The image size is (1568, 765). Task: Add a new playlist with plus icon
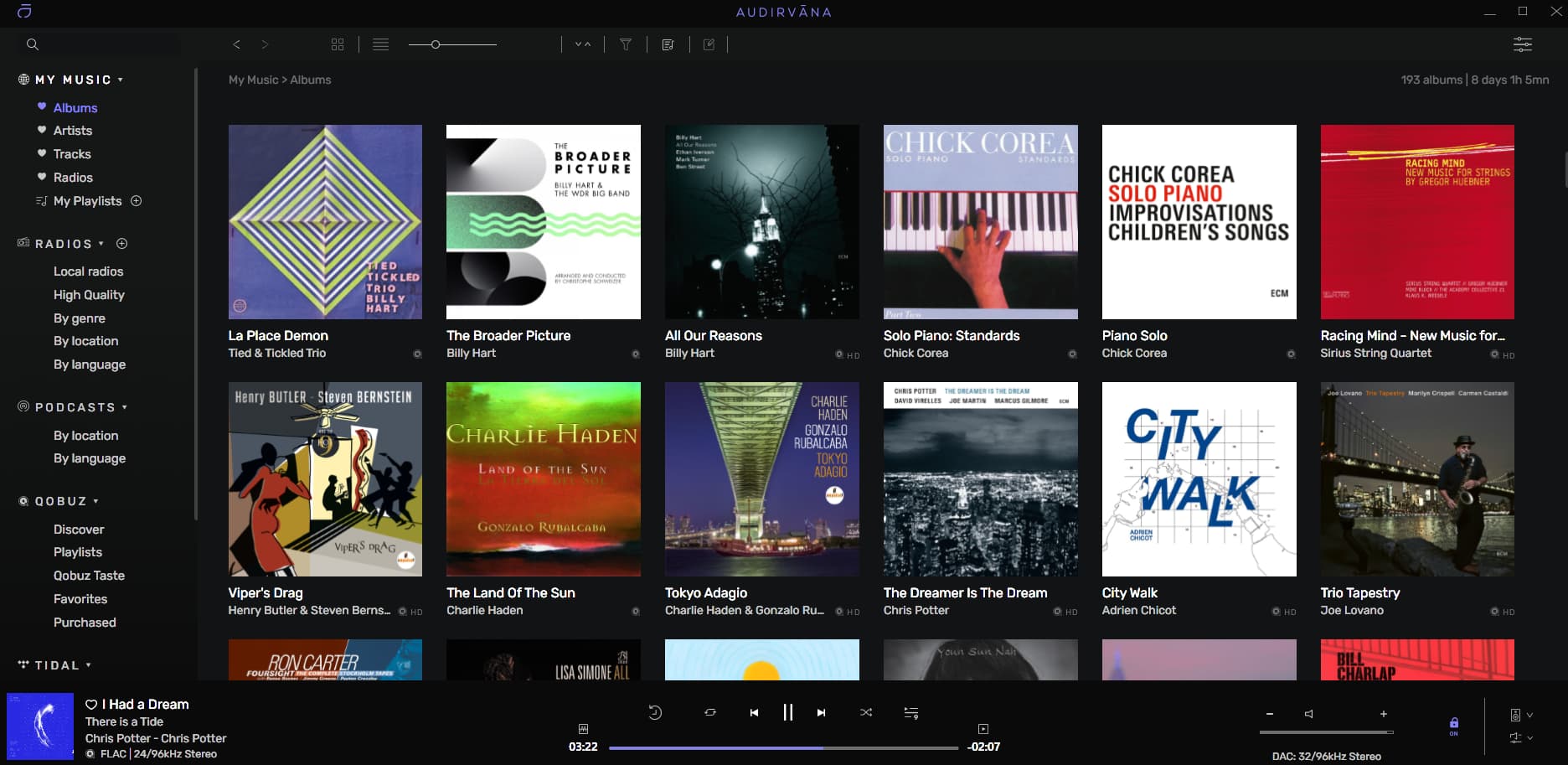tap(137, 201)
